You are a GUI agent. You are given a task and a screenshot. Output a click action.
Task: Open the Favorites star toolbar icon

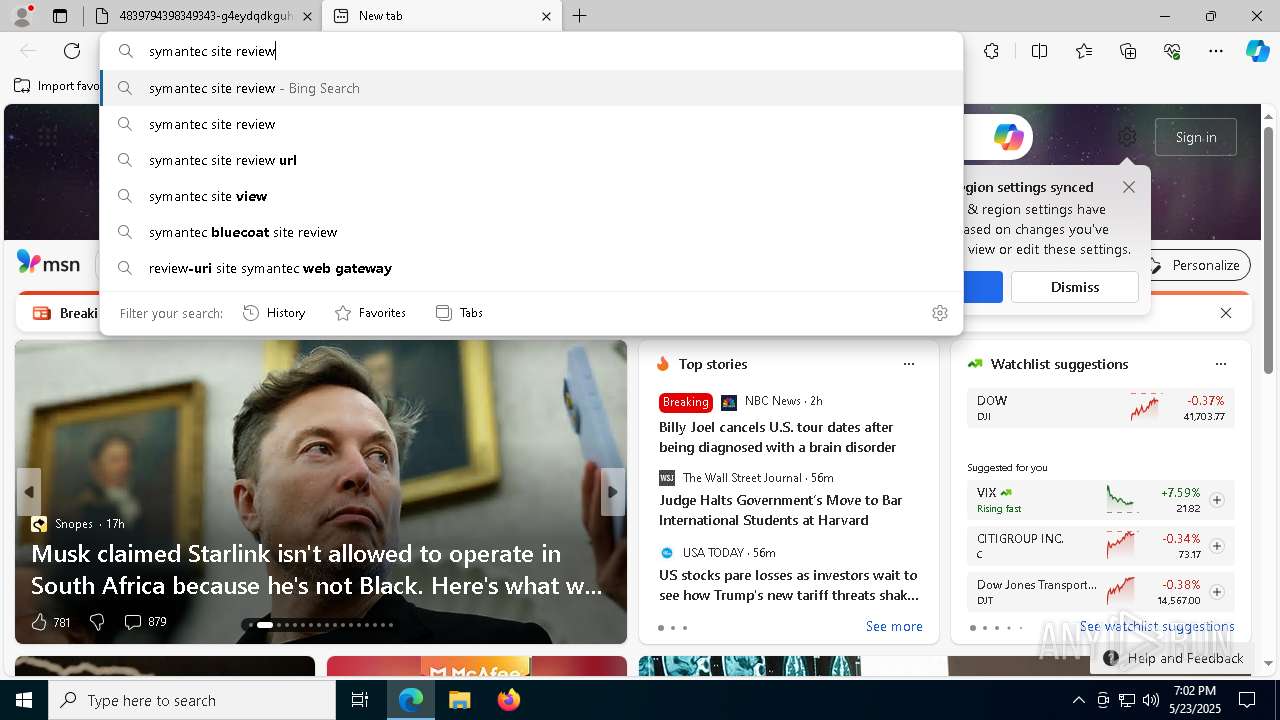click(x=1084, y=51)
